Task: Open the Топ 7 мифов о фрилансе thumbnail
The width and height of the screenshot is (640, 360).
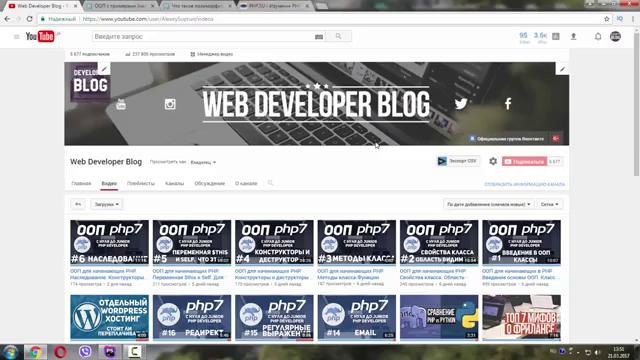Action: click(522, 318)
